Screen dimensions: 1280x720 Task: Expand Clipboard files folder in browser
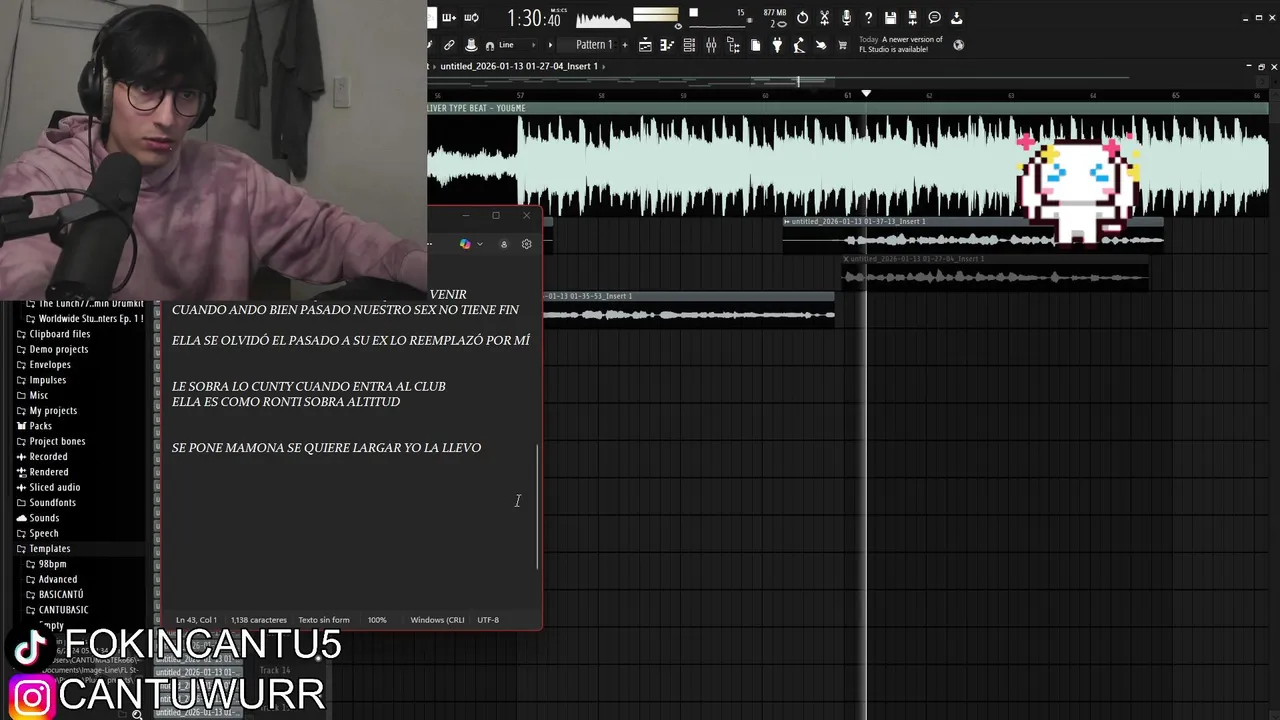click(60, 334)
